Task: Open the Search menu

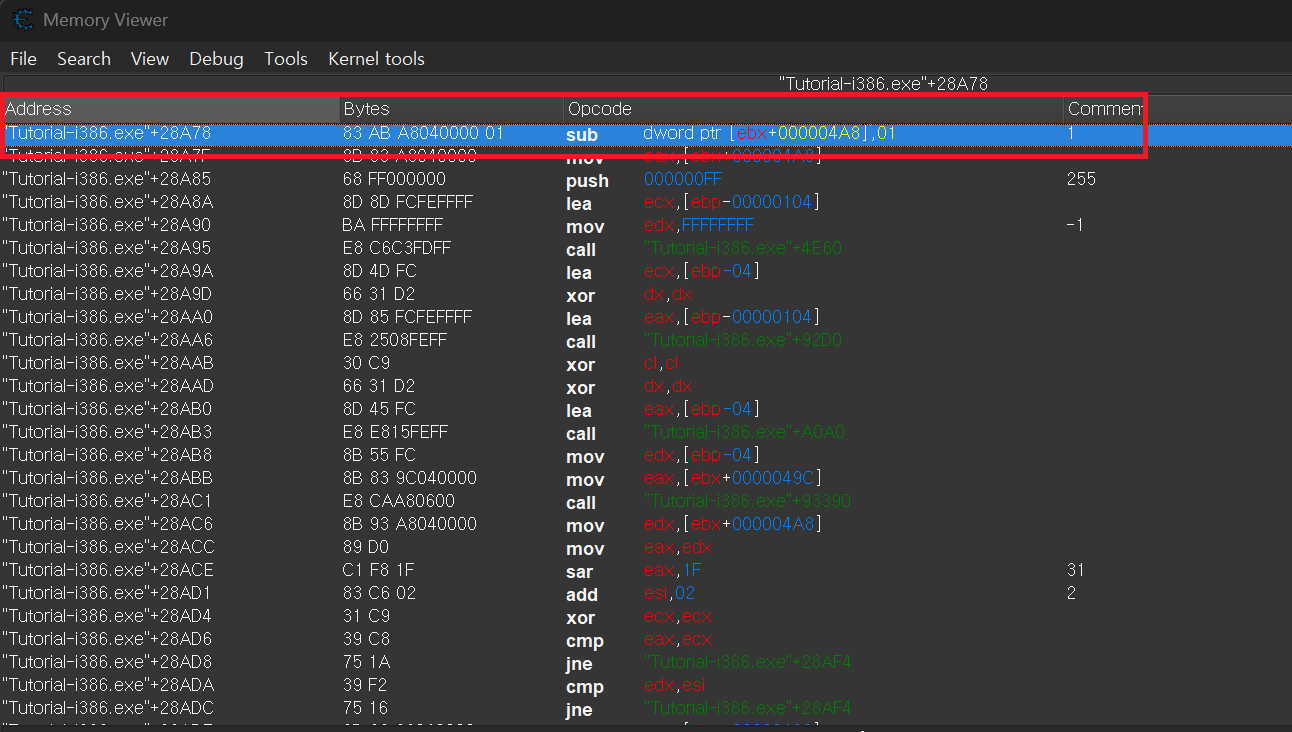Action: pos(84,59)
